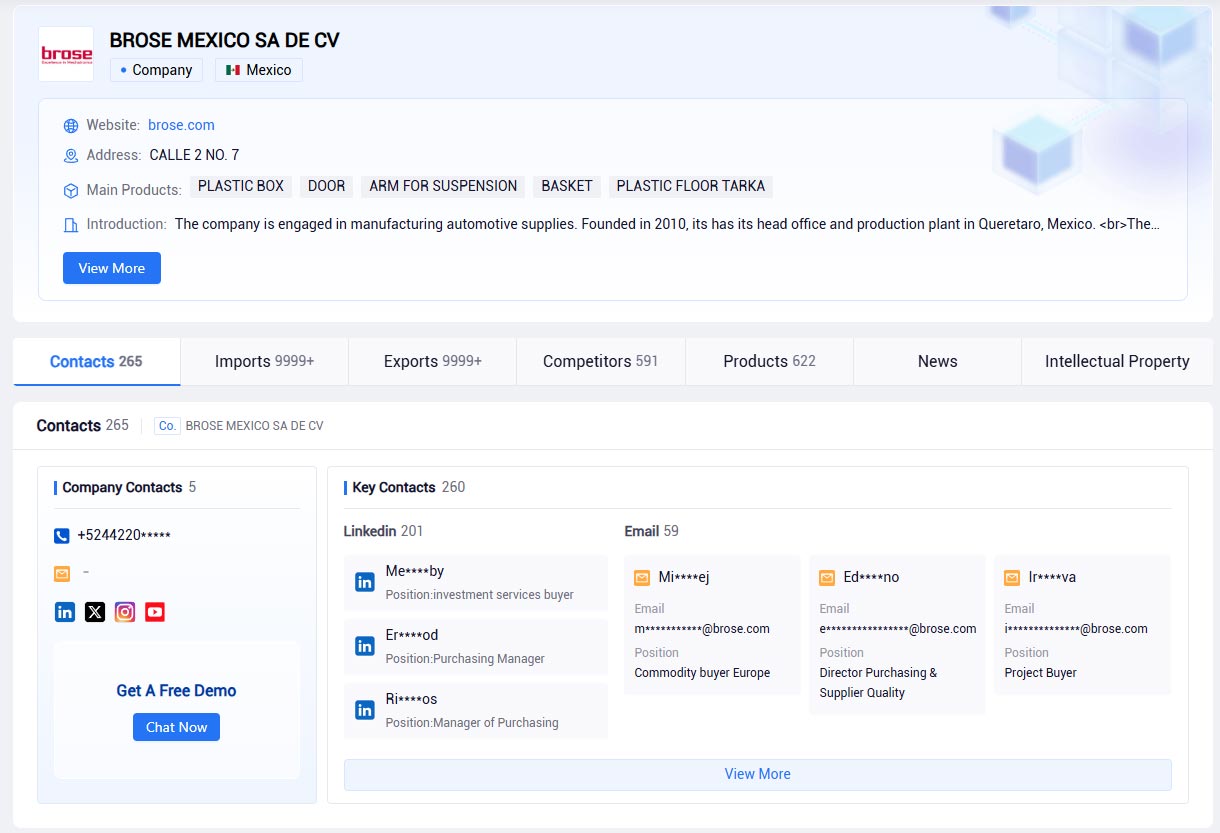This screenshot has width=1220, height=833.
Task: Open the company X (Twitter) icon
Action: [x=95, y=612]
